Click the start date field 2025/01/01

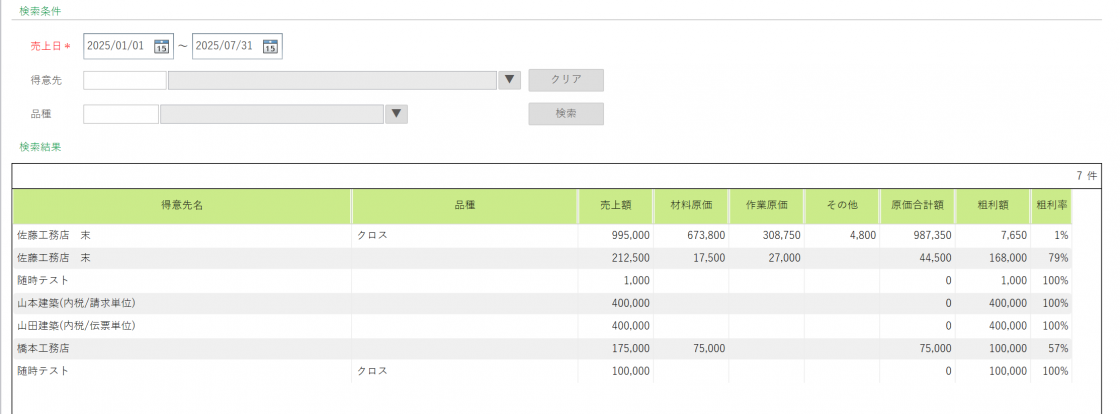coord(116,46)
